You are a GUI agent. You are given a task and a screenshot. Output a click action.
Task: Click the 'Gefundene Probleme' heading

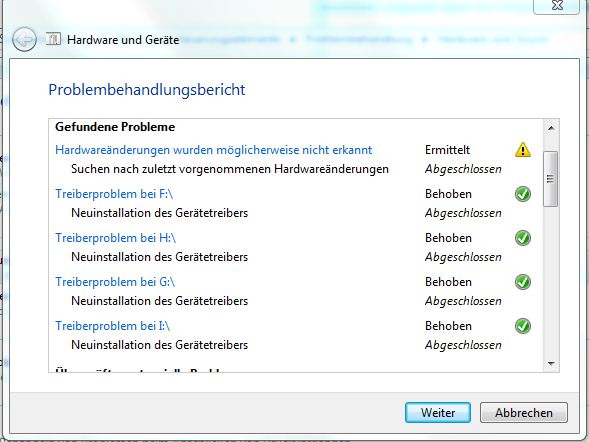point(115,127)
